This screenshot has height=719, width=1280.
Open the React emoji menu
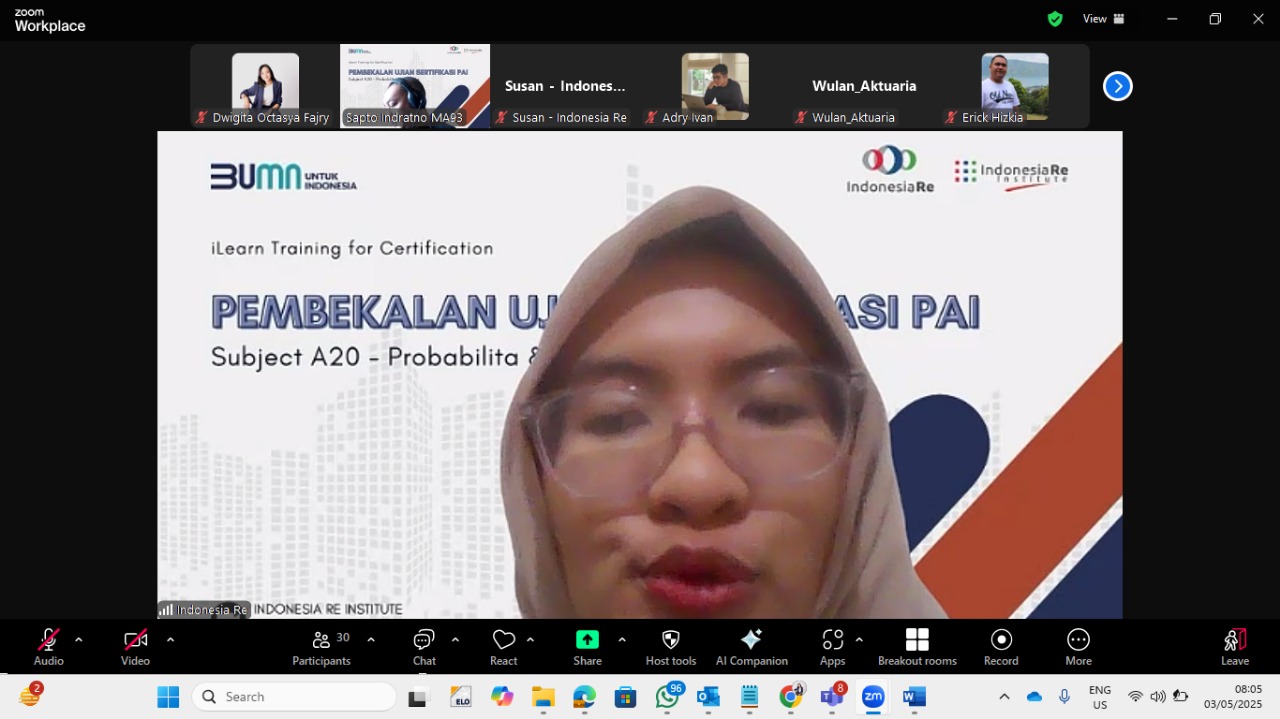503,647
